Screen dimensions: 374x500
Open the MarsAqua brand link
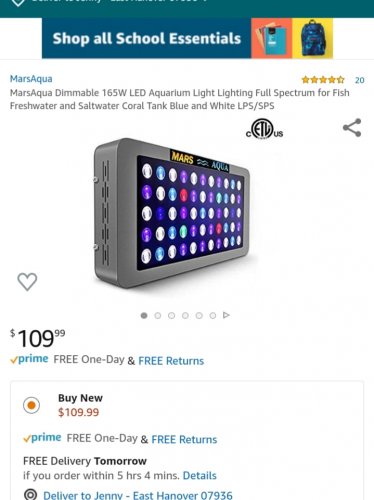point(31,79)
